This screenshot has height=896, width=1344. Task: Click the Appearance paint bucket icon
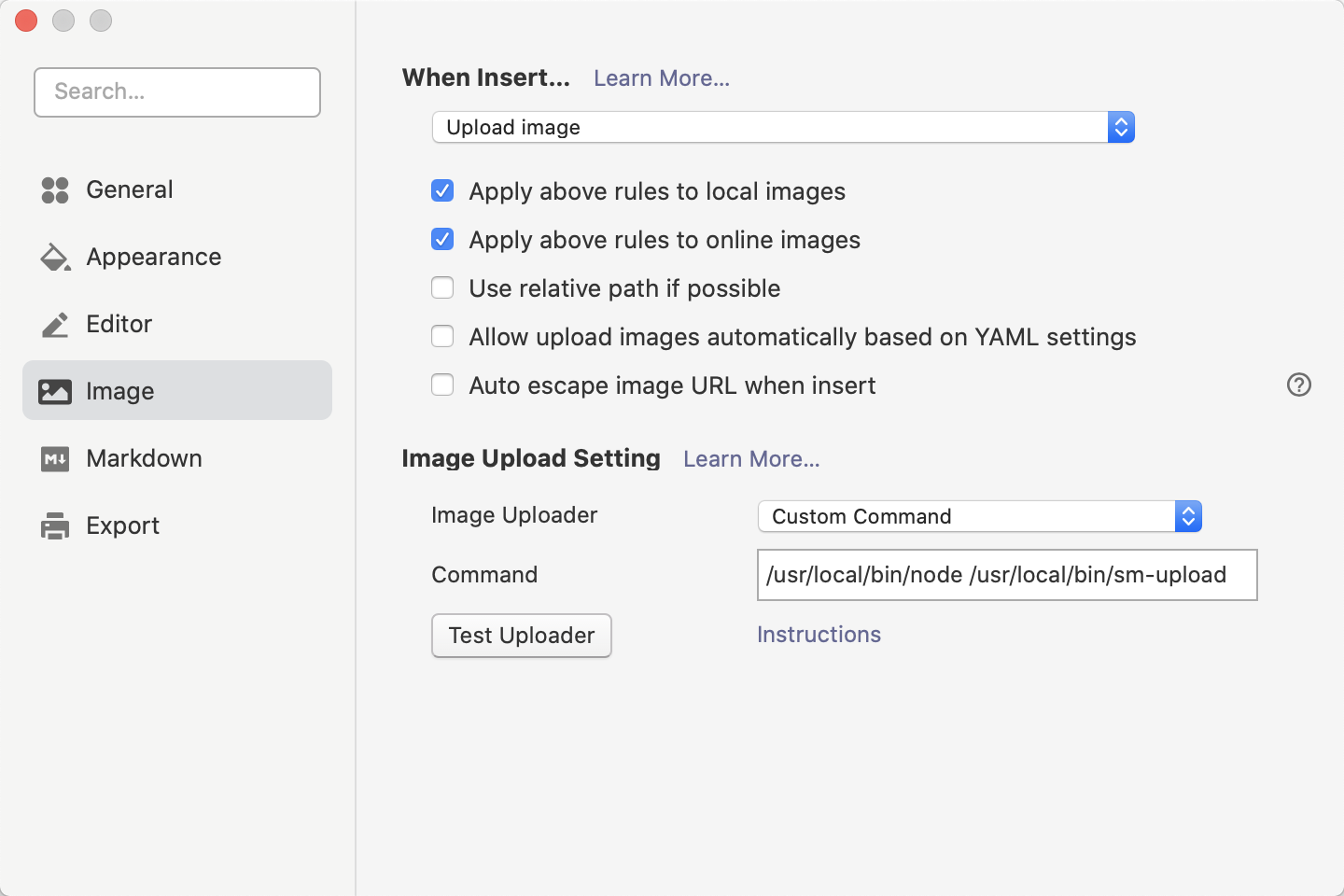[55, 258]
